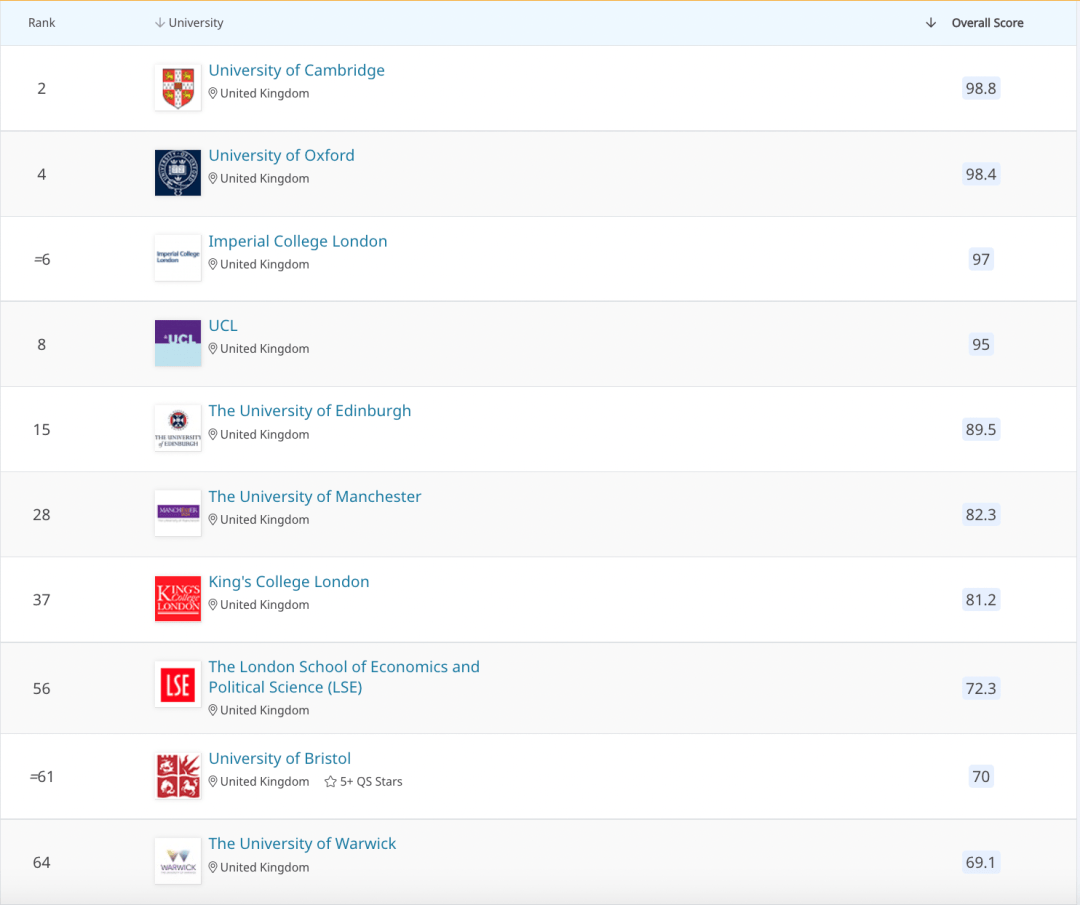Click the red King's College London logo
The height and width of the screenshot is (905, 1080).
click(177, 599)
